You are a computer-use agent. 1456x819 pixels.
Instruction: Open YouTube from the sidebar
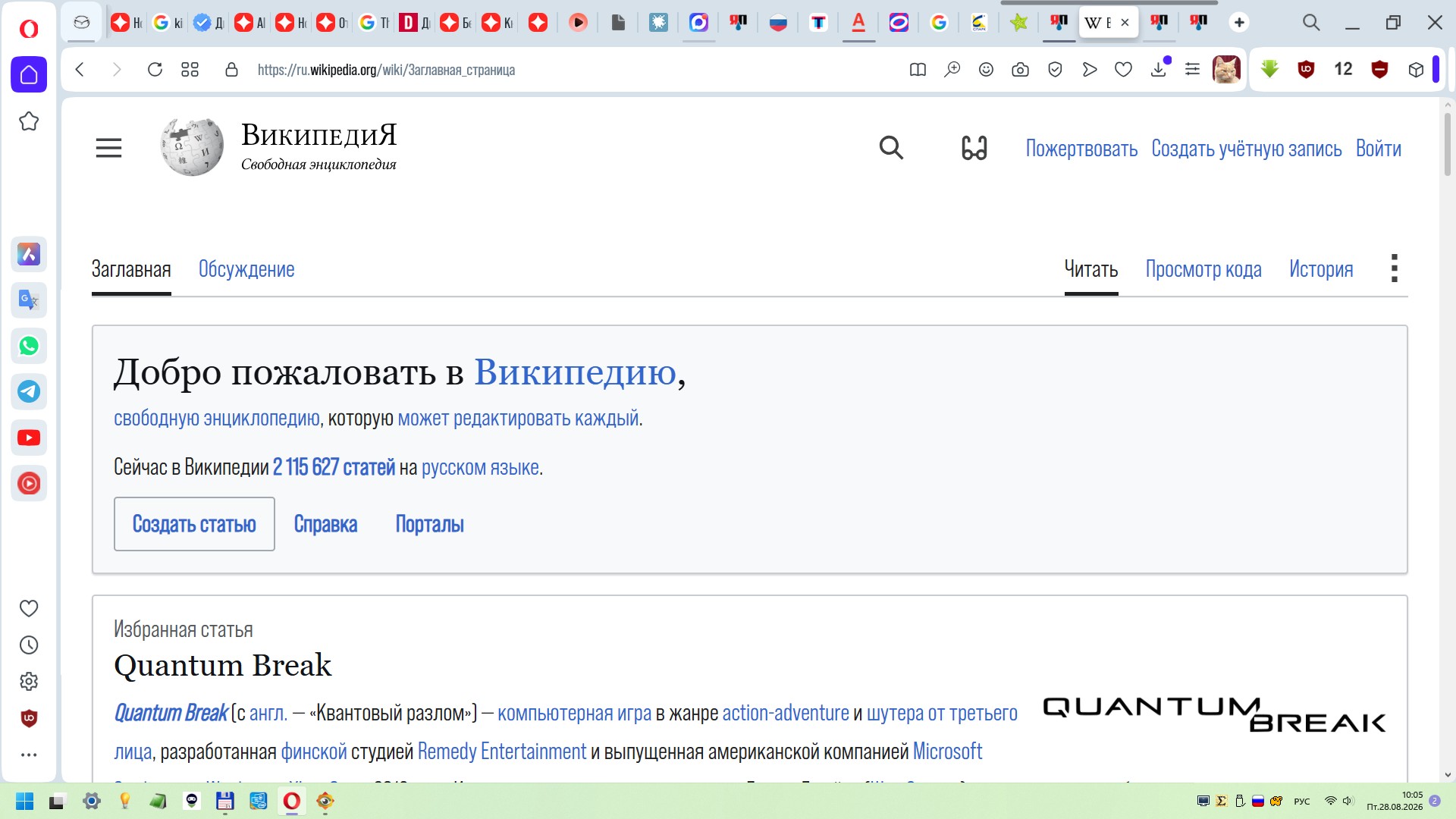coord(29,438)
